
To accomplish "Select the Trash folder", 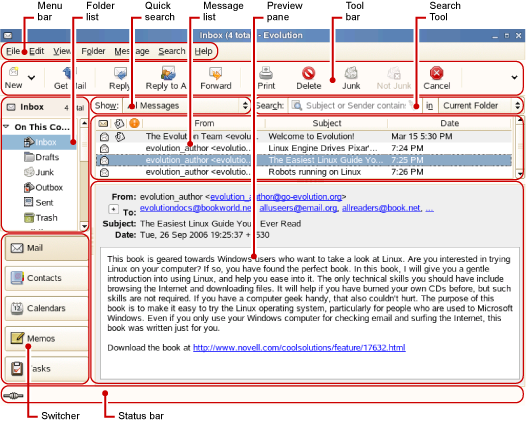I will 41,218.
